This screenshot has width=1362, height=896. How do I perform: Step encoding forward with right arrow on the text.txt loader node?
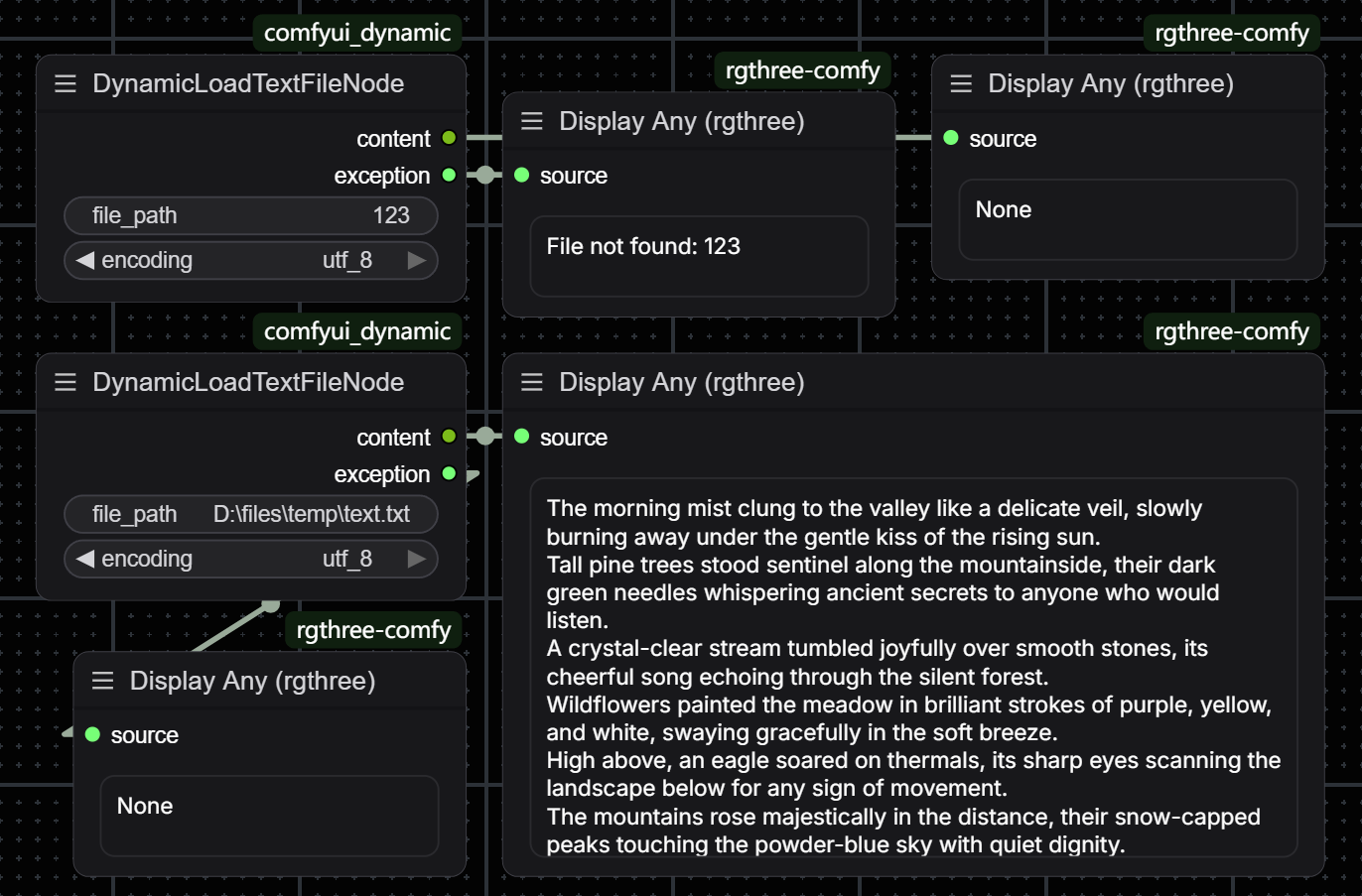point(417,559)
